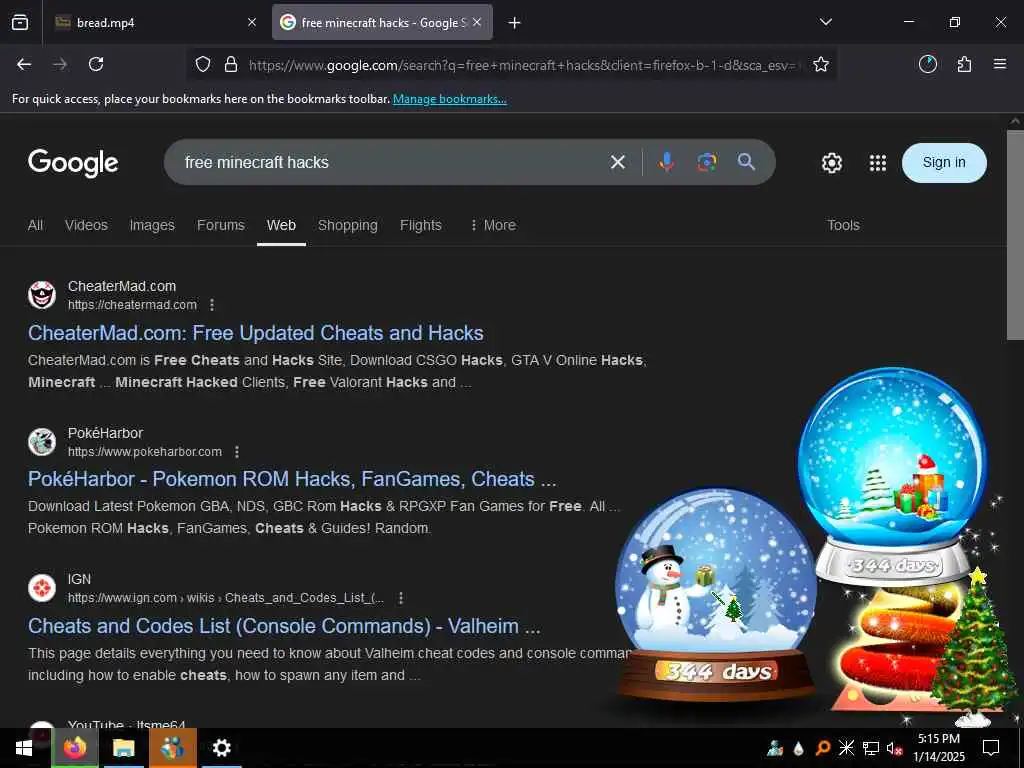Reload the current page
This screenshot has width=1024, height=768.
coord(96,64)
